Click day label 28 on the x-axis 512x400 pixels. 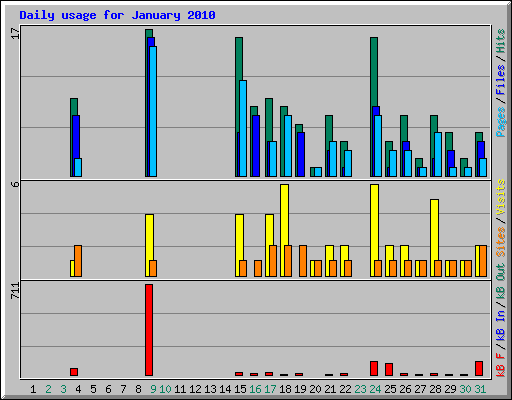[x=435, y=389]
